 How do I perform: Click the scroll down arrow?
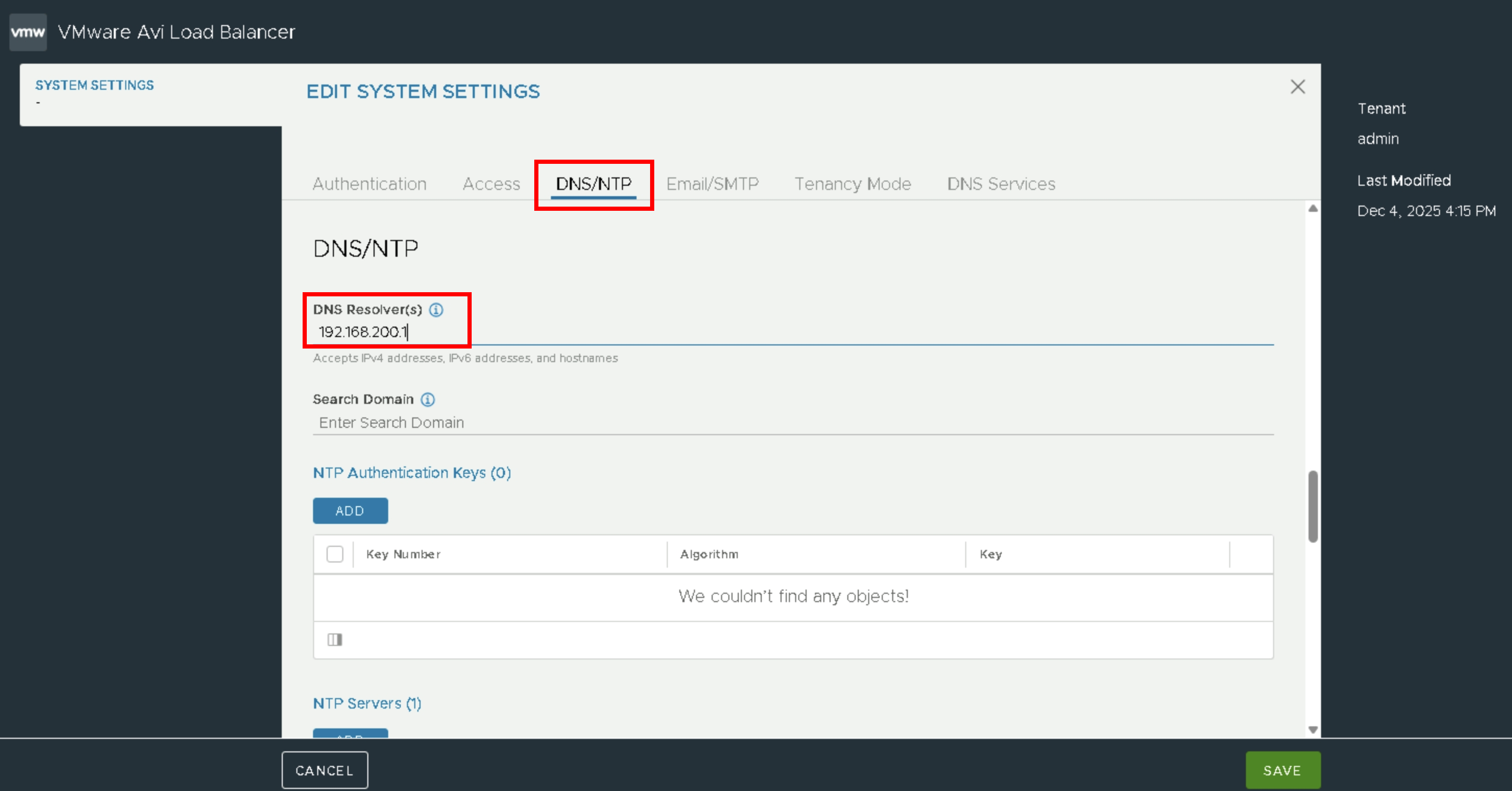[1313, 729]
